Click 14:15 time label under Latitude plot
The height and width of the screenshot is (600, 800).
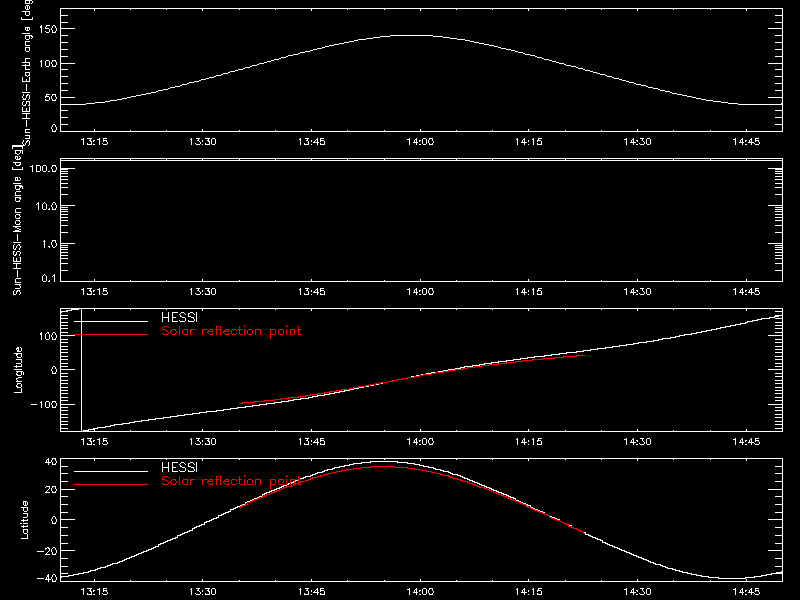click(529, 592)
